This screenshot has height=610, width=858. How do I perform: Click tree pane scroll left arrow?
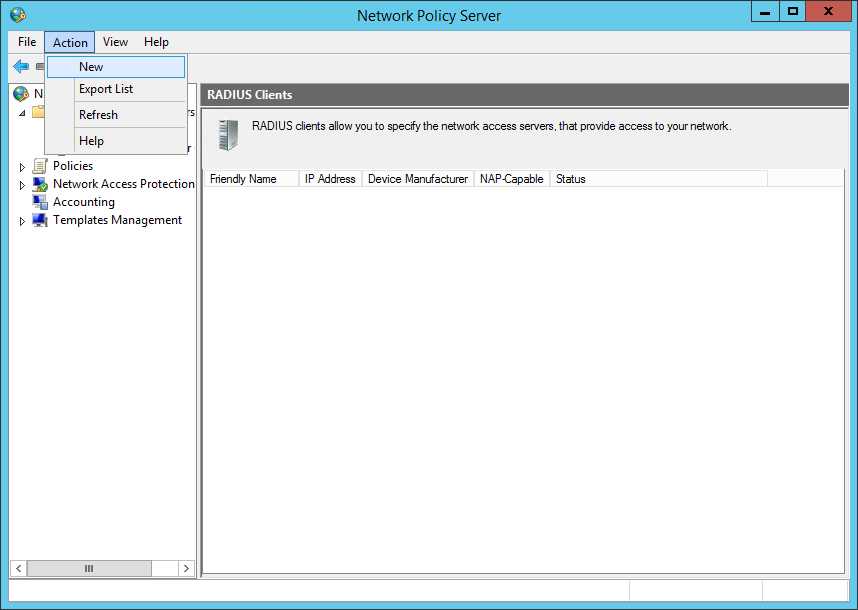pyautogui.click(x=19, y=568)
